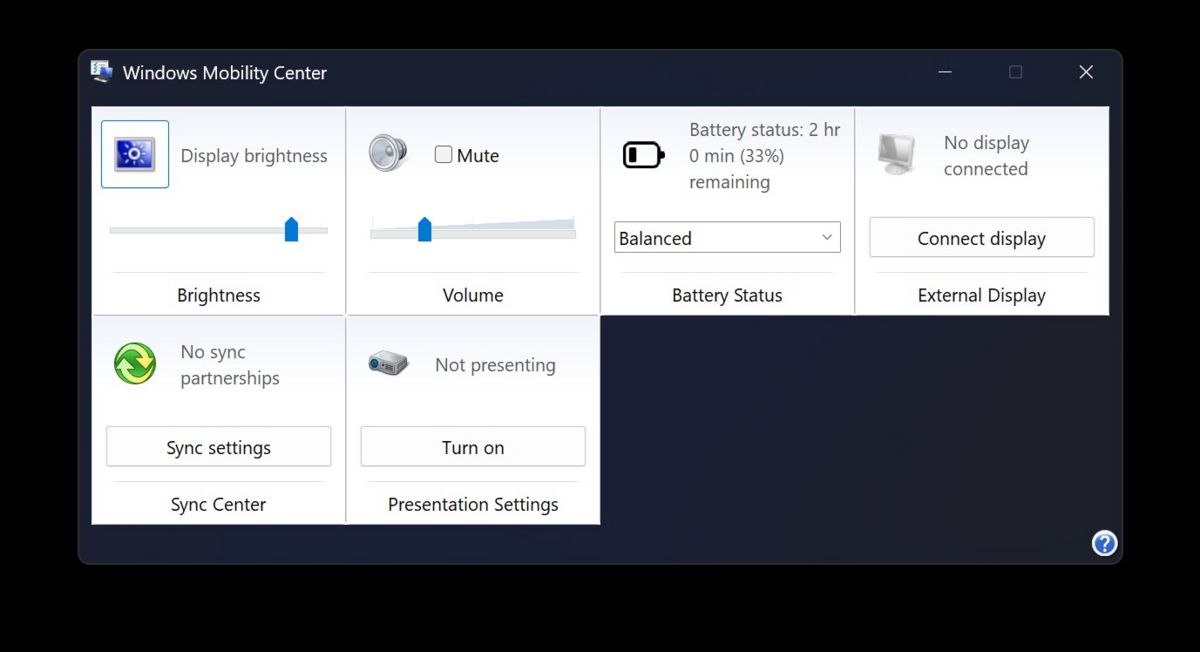Open Sync Center via green sync icon
The height and width of the screenshot is (652, 1200).
coord(135,363)
